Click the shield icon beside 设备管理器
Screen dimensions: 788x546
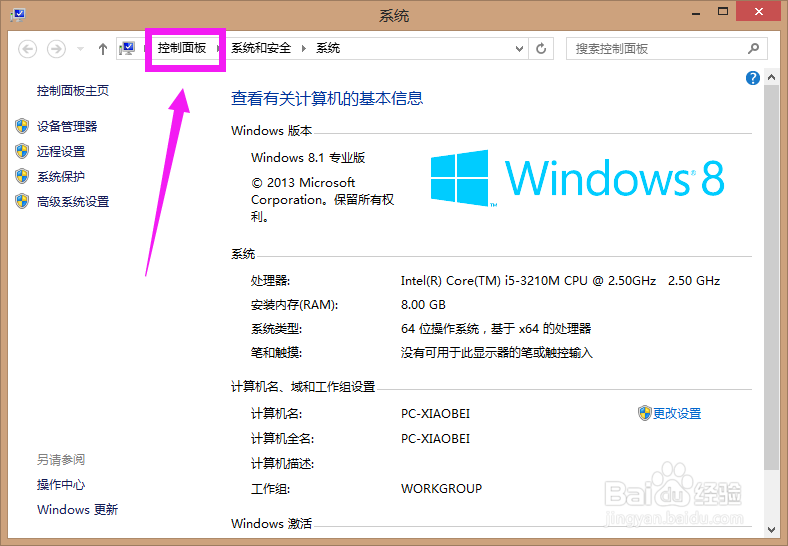pyautogui.click(x=22, y=126)
